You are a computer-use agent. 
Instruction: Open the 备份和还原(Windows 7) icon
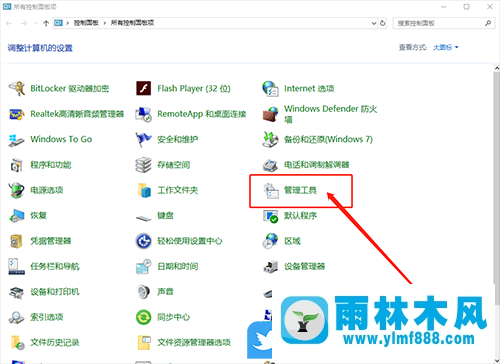coord(270,140)
